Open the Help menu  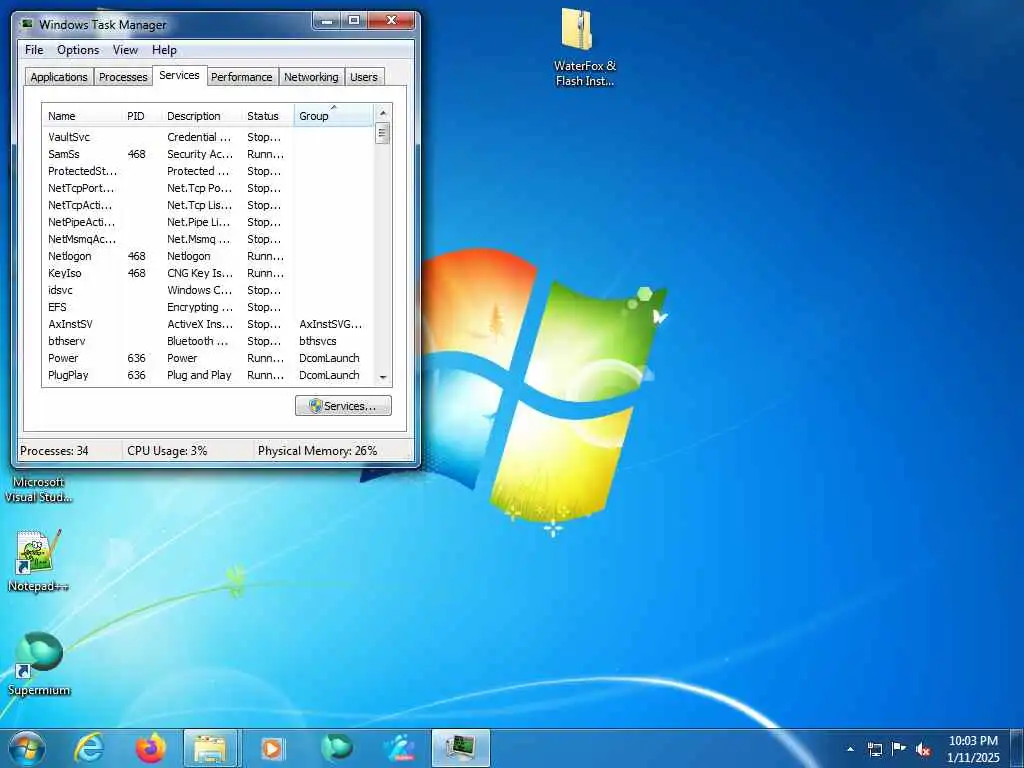(x=164, y=50)
